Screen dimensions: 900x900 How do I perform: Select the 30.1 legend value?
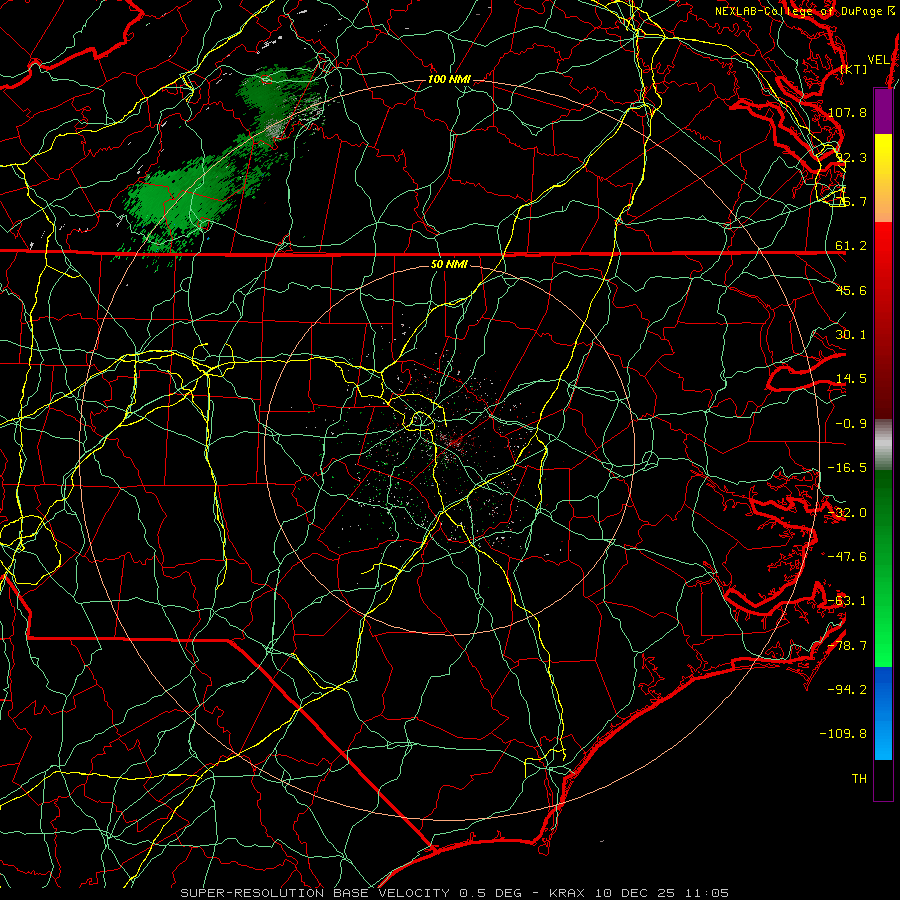[x=851, y=335]
